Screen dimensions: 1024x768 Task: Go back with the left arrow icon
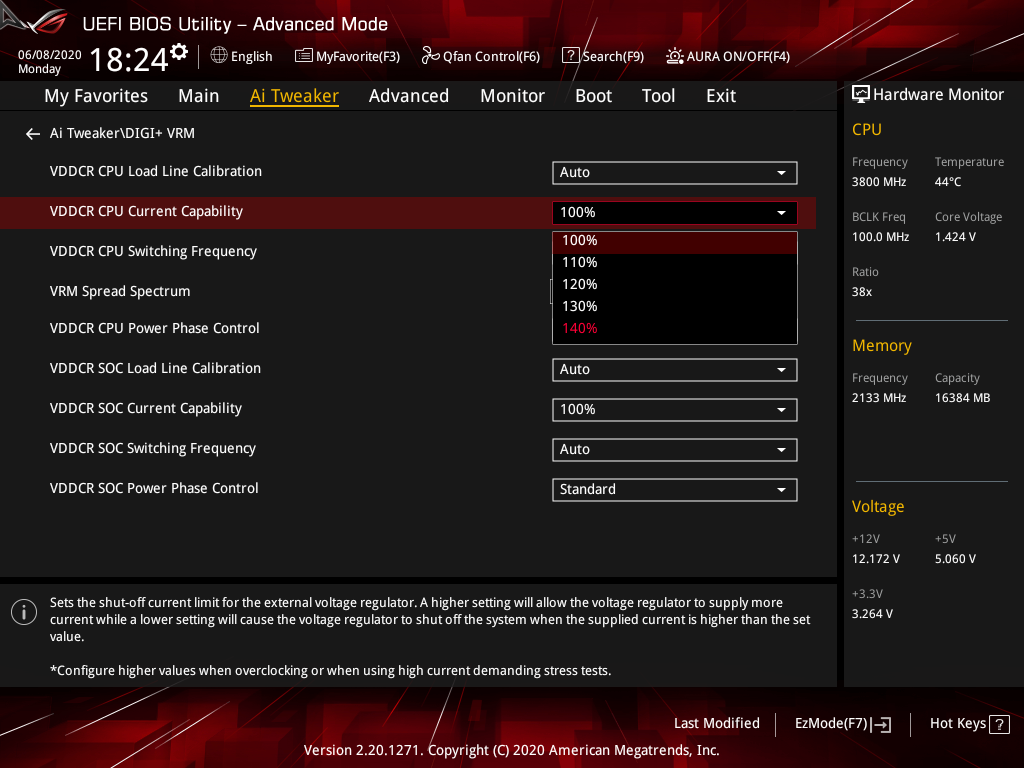[33, 134]
